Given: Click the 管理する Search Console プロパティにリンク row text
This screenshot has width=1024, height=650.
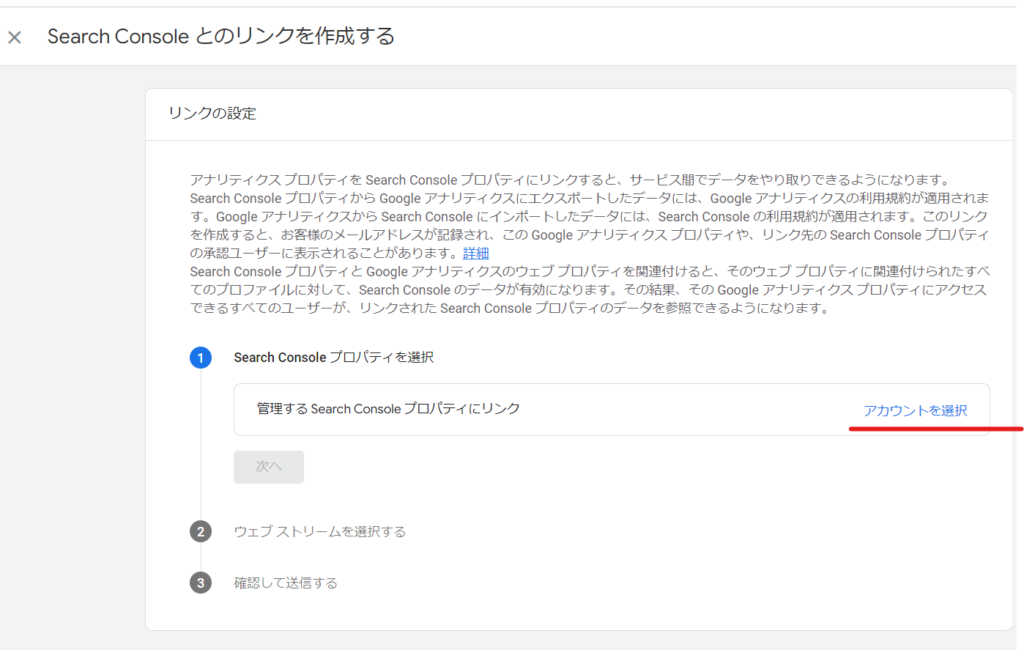Looking at the screenshot, I should [389, 409].
